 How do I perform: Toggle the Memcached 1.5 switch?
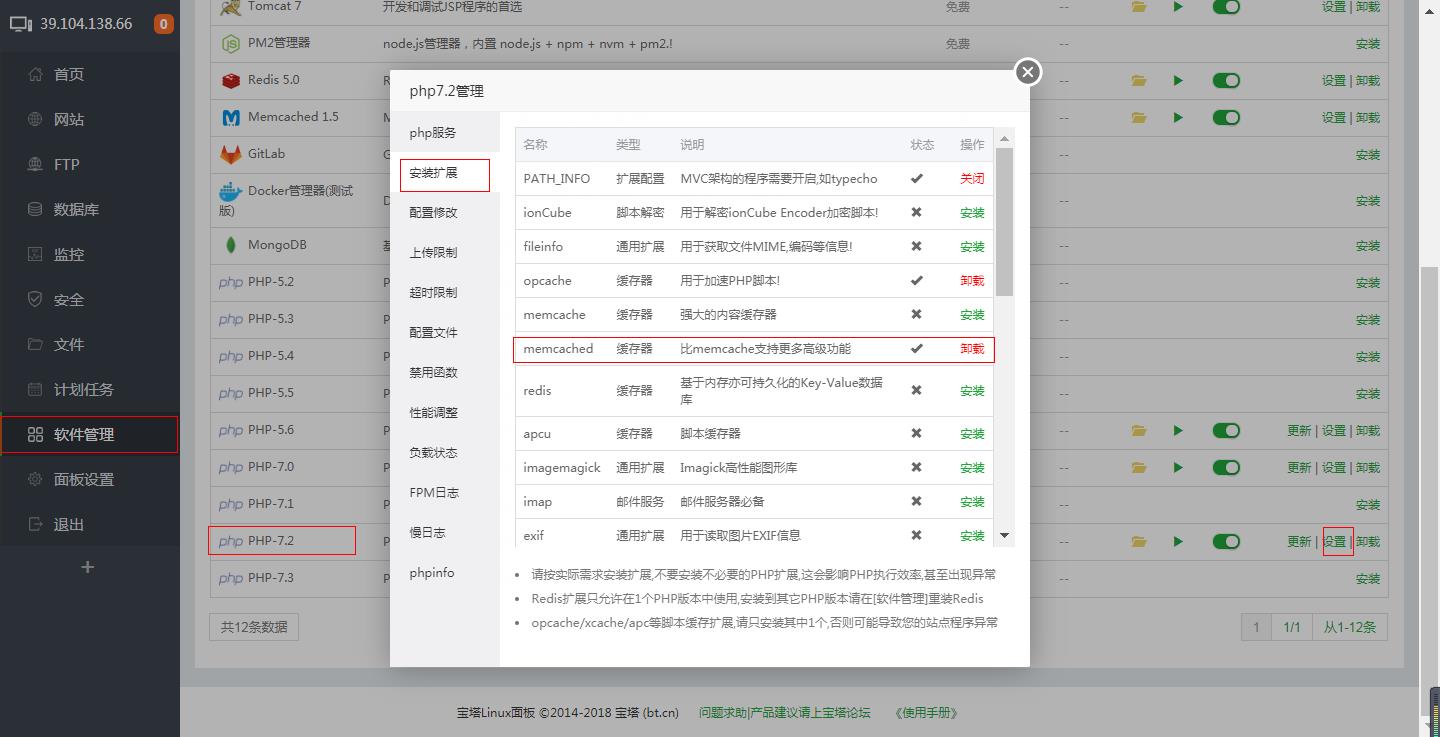point(1226,118)
